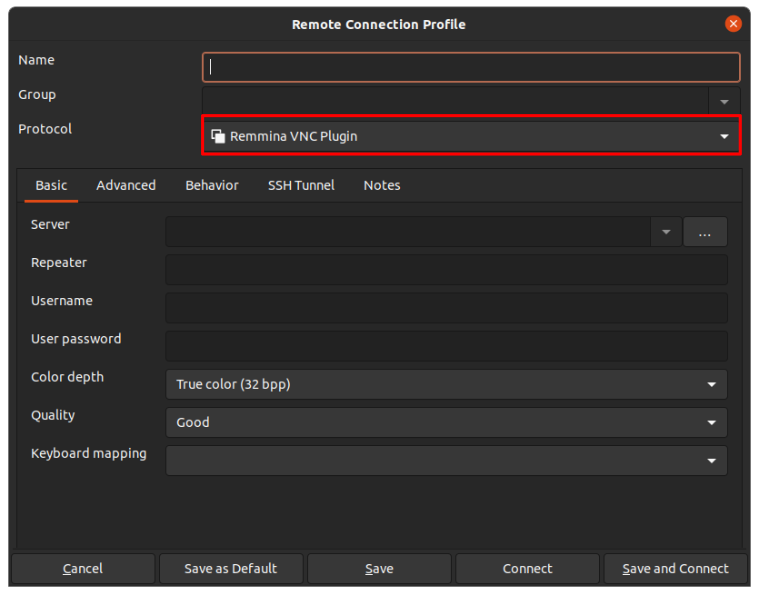Screen dimensions: 759x595
Task: Show the Notes tab
Action: 382,185
